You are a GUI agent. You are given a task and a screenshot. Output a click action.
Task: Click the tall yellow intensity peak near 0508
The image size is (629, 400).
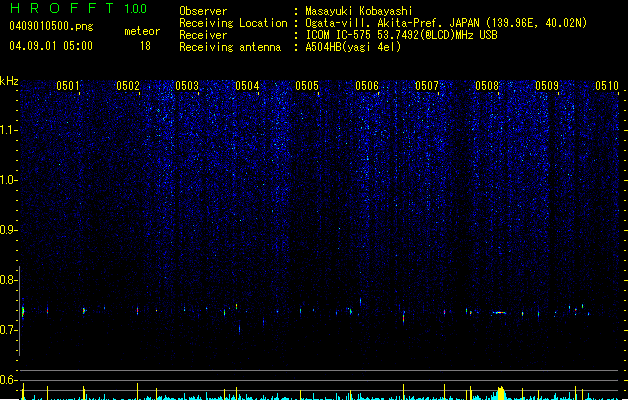click(500, 393)
